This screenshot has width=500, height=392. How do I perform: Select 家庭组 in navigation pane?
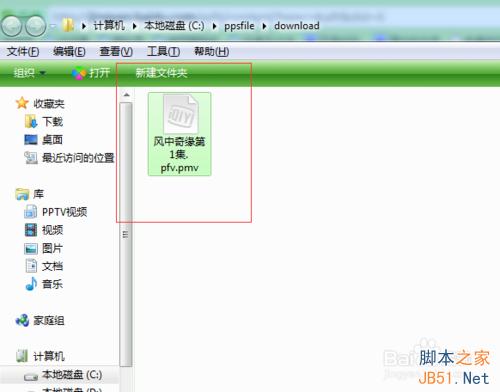tap(49, 321)
